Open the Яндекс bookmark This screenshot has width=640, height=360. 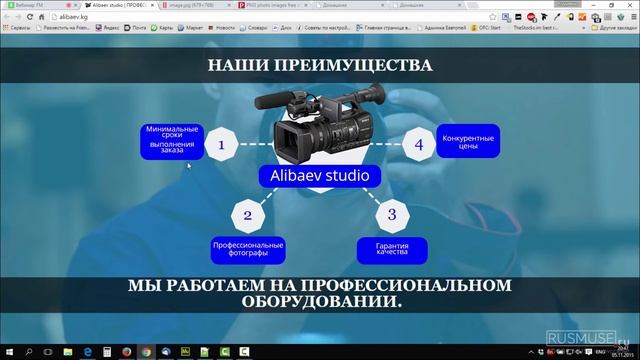coord(107,28)
